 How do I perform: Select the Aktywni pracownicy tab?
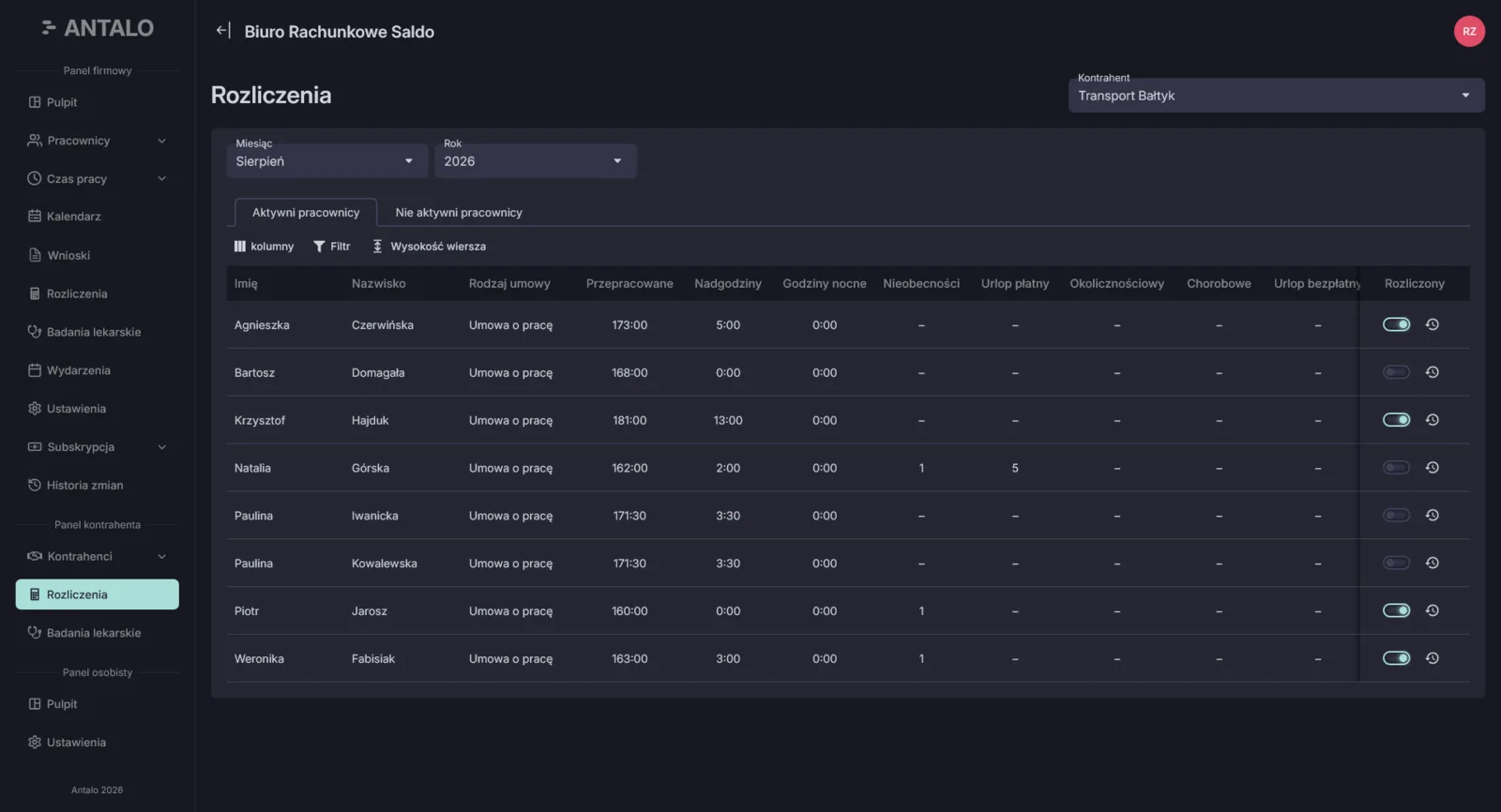point(306,213)
